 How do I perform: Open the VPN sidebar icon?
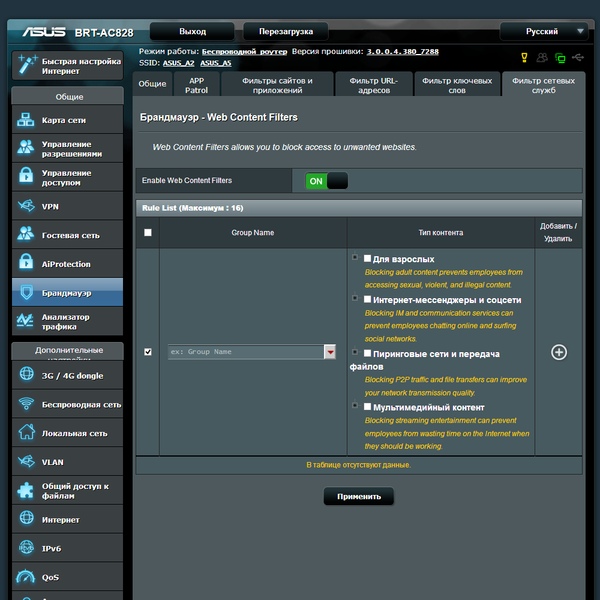[x=26, y=206]
